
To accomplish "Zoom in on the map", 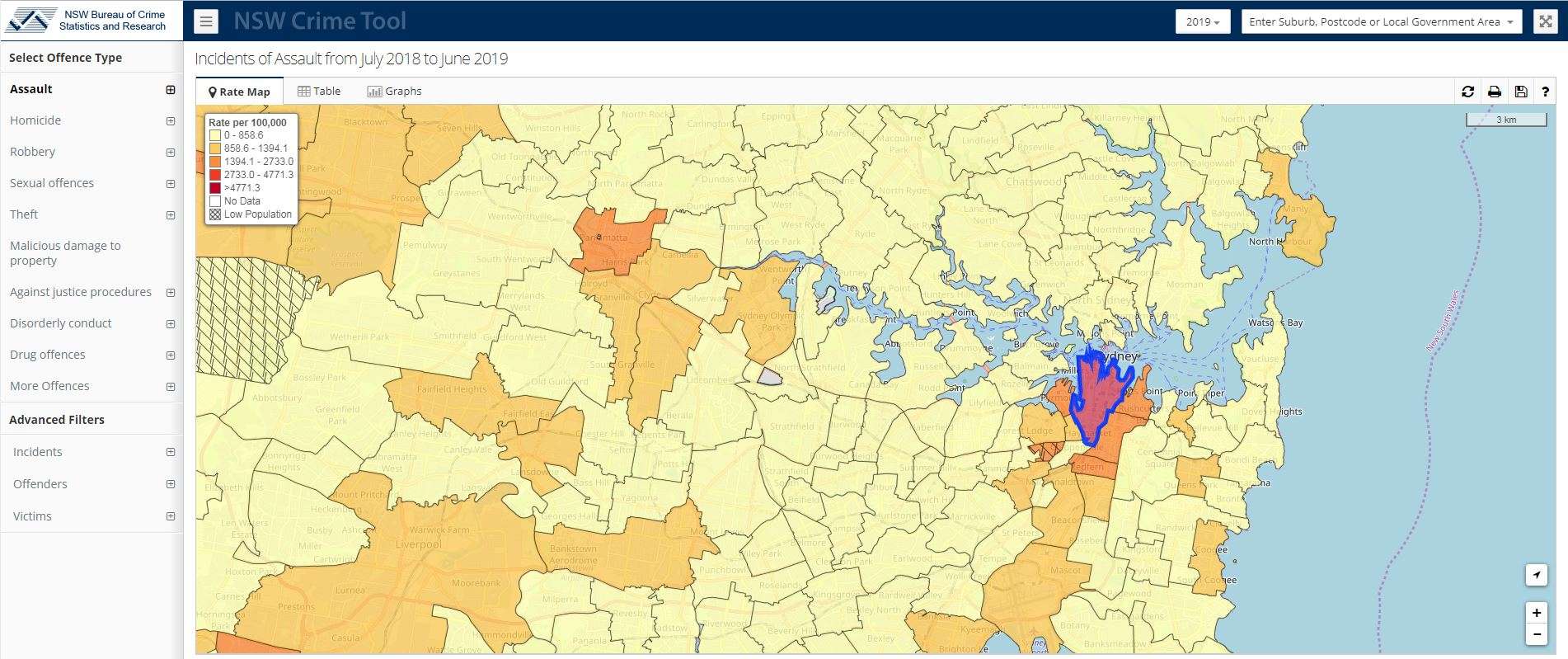I will click(x=1536, y=613).
